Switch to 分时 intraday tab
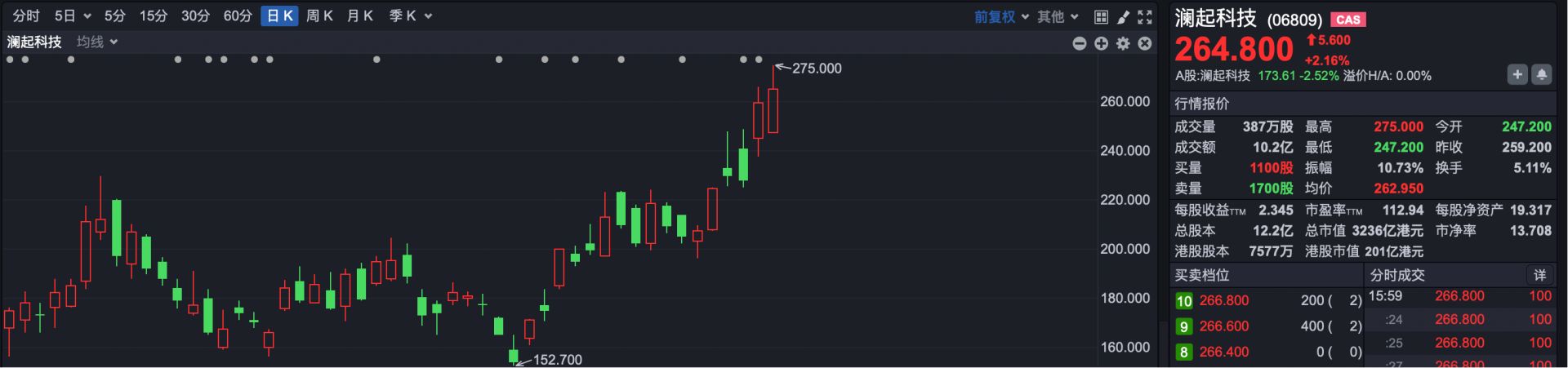Viewport: 1568px width, 368px height. click(26, 16)
